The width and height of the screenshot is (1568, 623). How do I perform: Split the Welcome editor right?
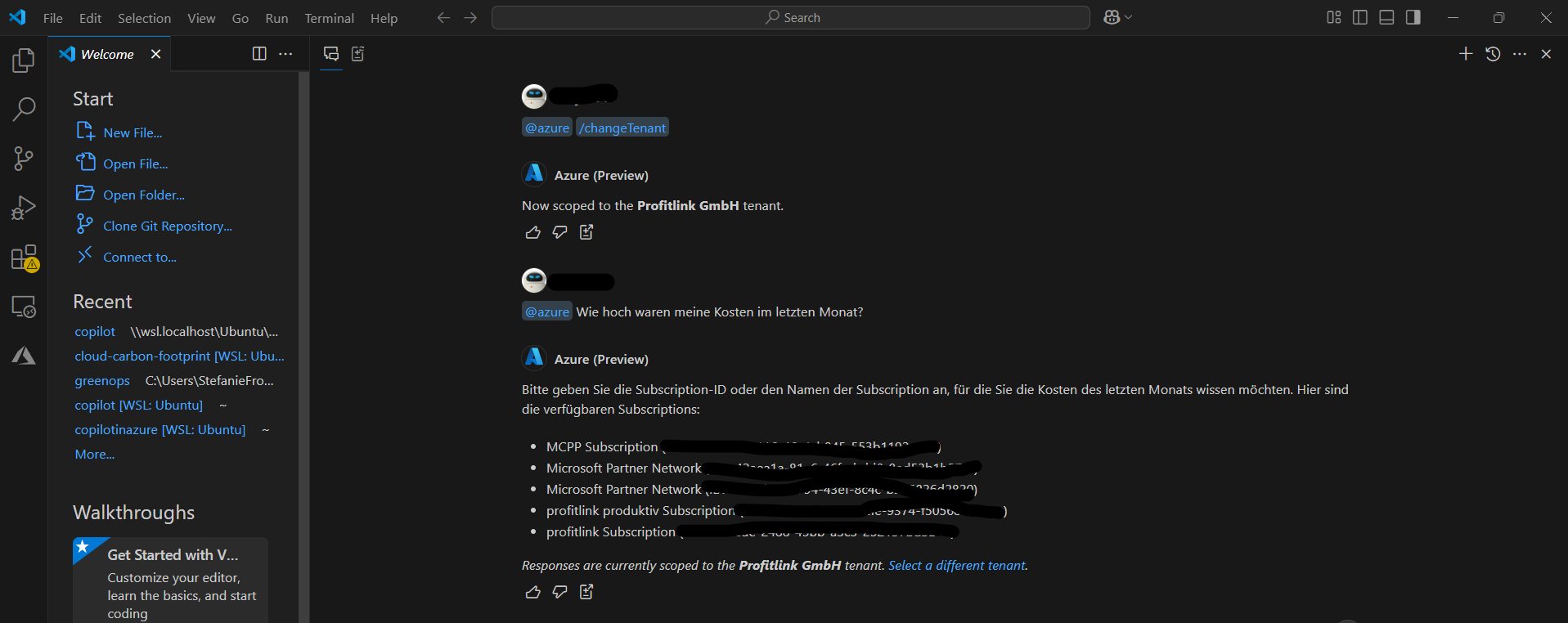tap(259, 53)
